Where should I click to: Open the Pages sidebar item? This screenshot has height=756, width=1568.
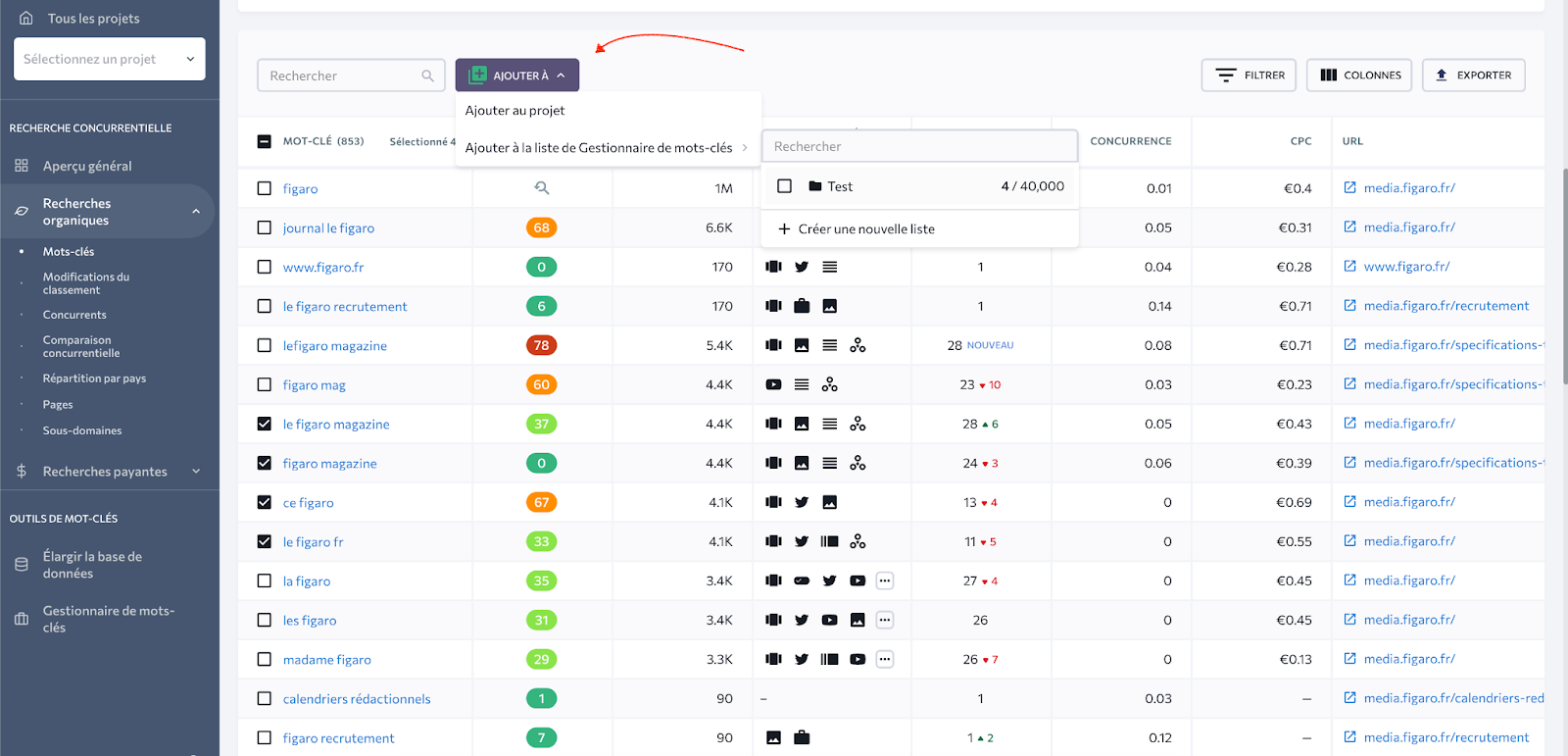pyautogui.click(x=58, y=404)
